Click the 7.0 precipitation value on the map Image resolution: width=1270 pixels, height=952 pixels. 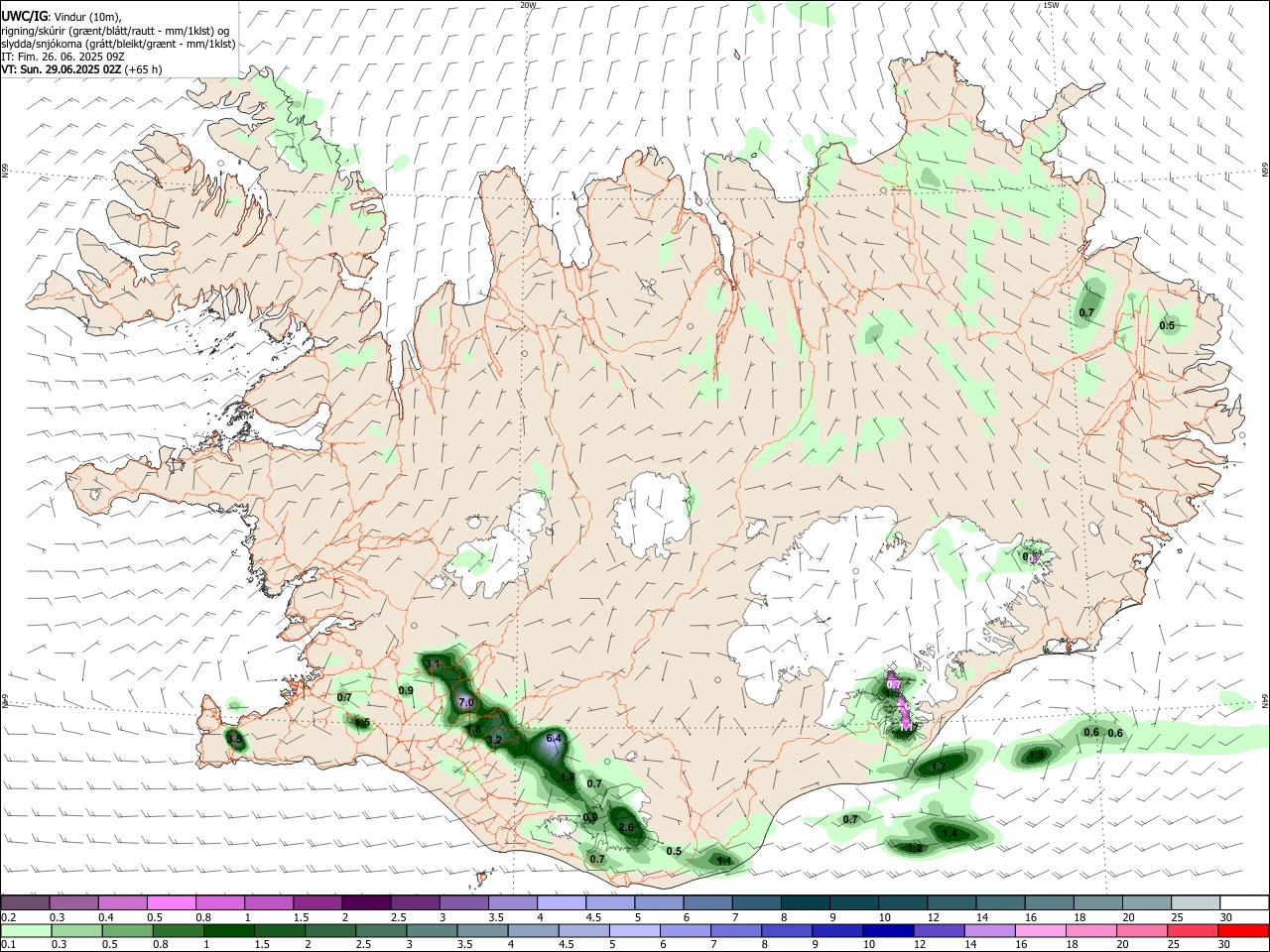(x=466, y=702)
